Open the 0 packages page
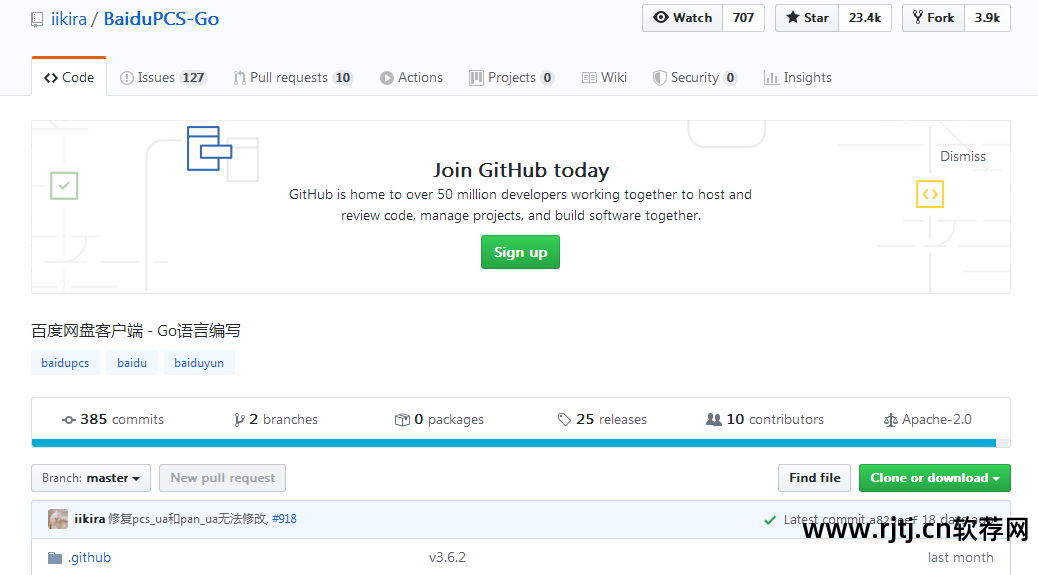 (439, 420)
